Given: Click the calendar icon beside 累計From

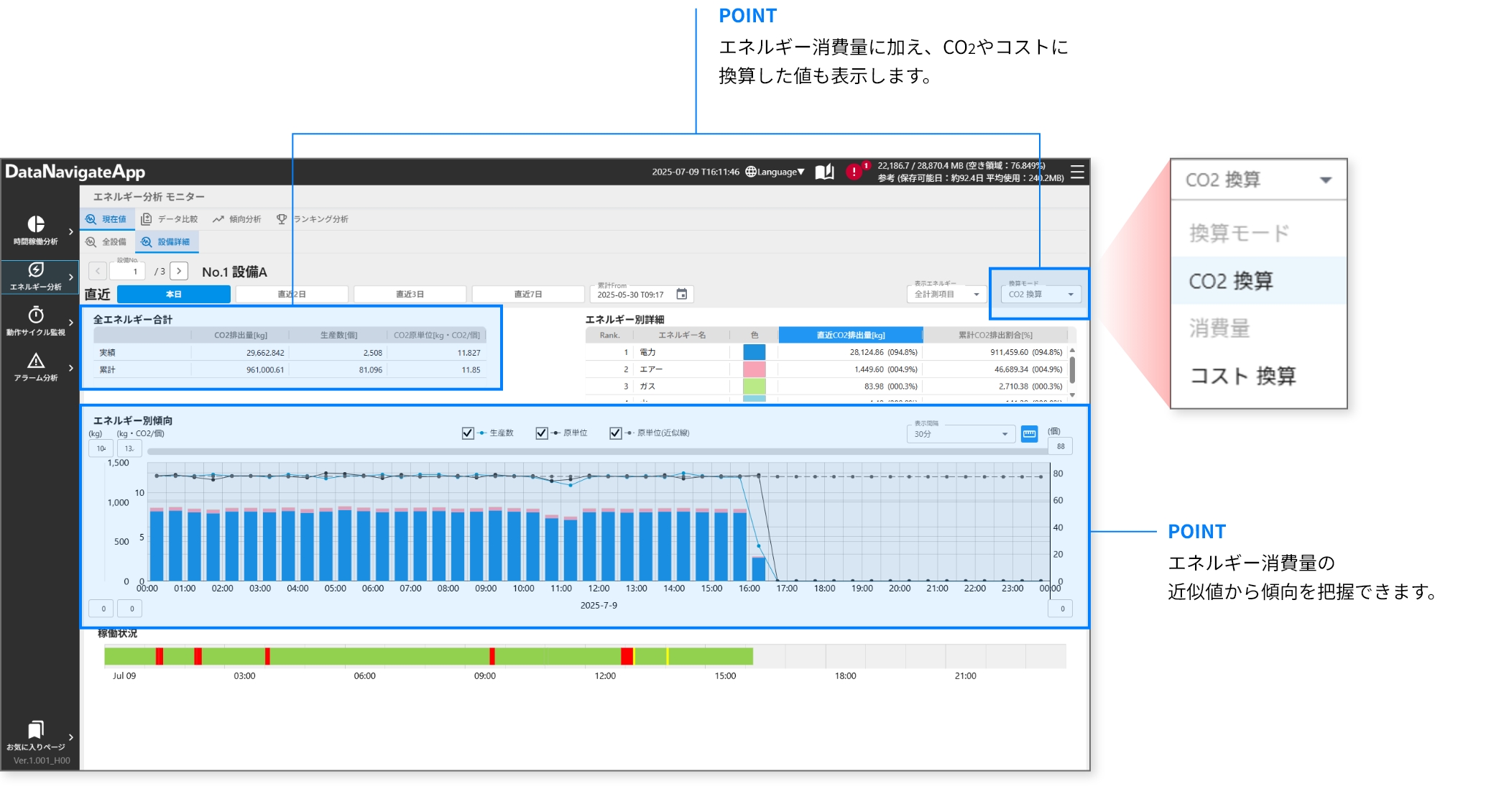Looking at the screenshot, I should point(682,294).
